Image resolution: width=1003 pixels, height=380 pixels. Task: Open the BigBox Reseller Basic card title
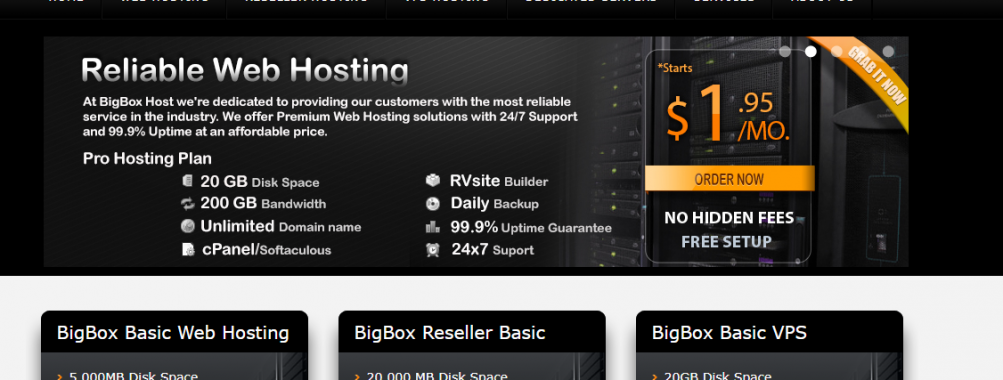pos(450,333)
